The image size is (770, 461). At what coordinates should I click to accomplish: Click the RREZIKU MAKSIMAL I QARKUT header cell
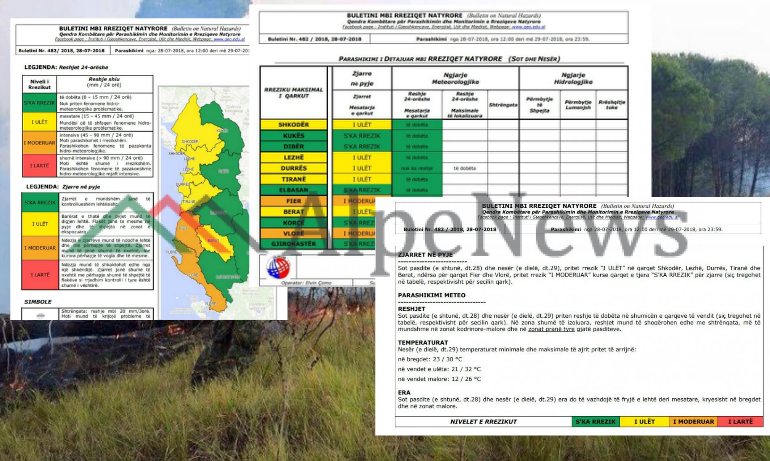point(294,93)
